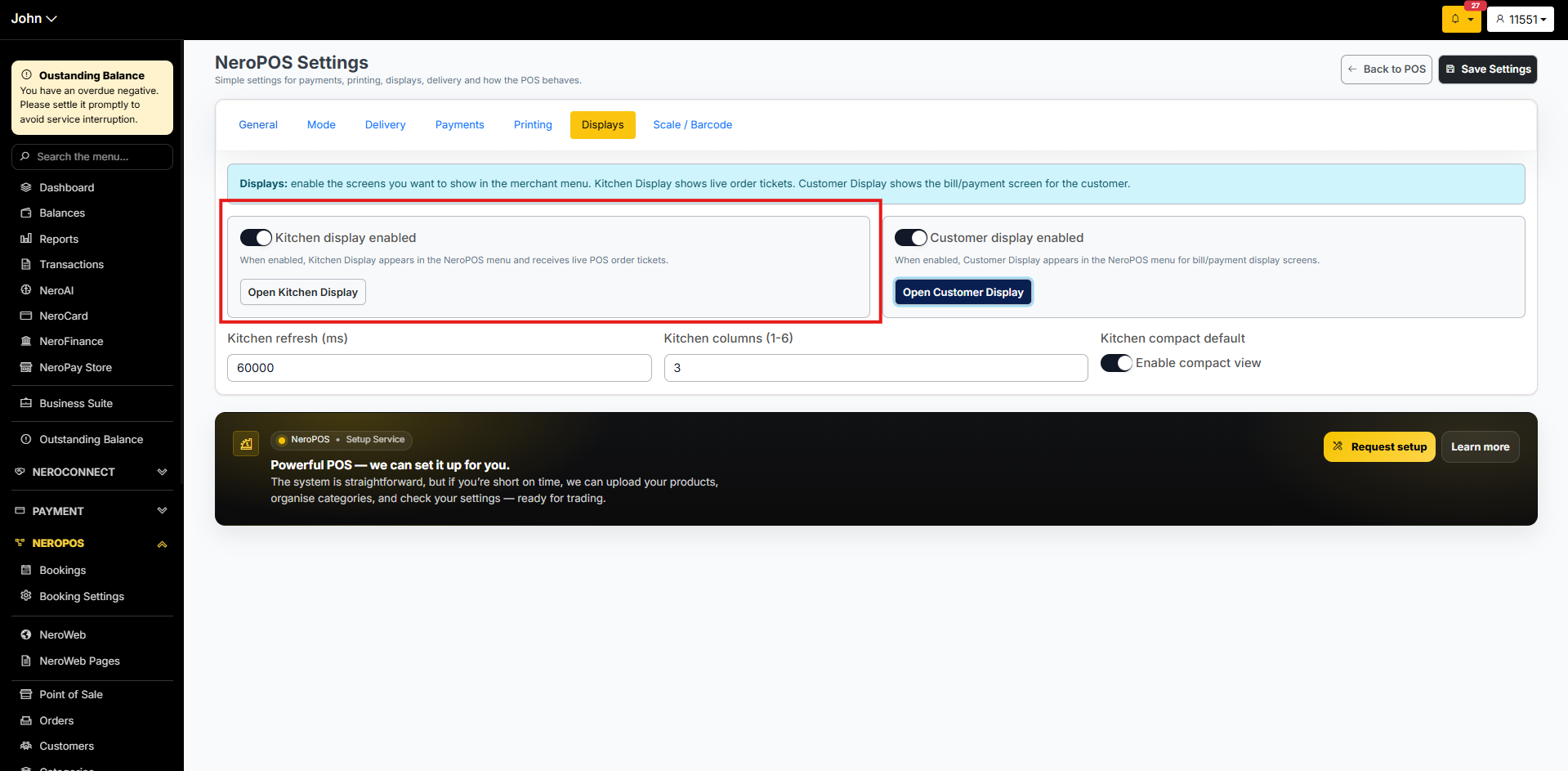
Task: Toggle Kitchen display enabled switch
Action: (x=256, y=238)
